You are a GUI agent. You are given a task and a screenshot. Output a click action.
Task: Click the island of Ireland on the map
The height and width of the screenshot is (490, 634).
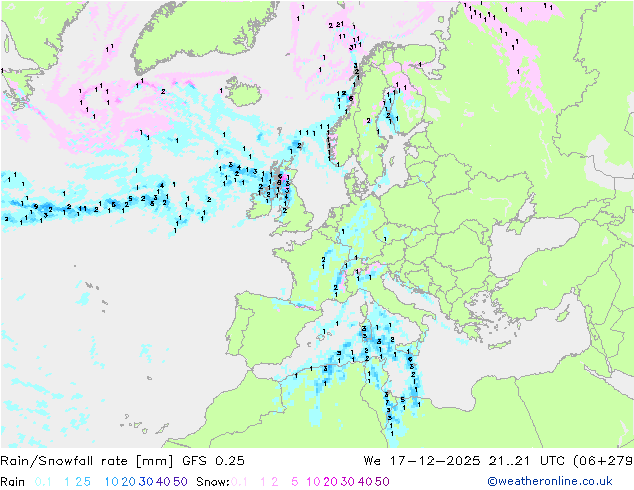[x=262, y=204]
